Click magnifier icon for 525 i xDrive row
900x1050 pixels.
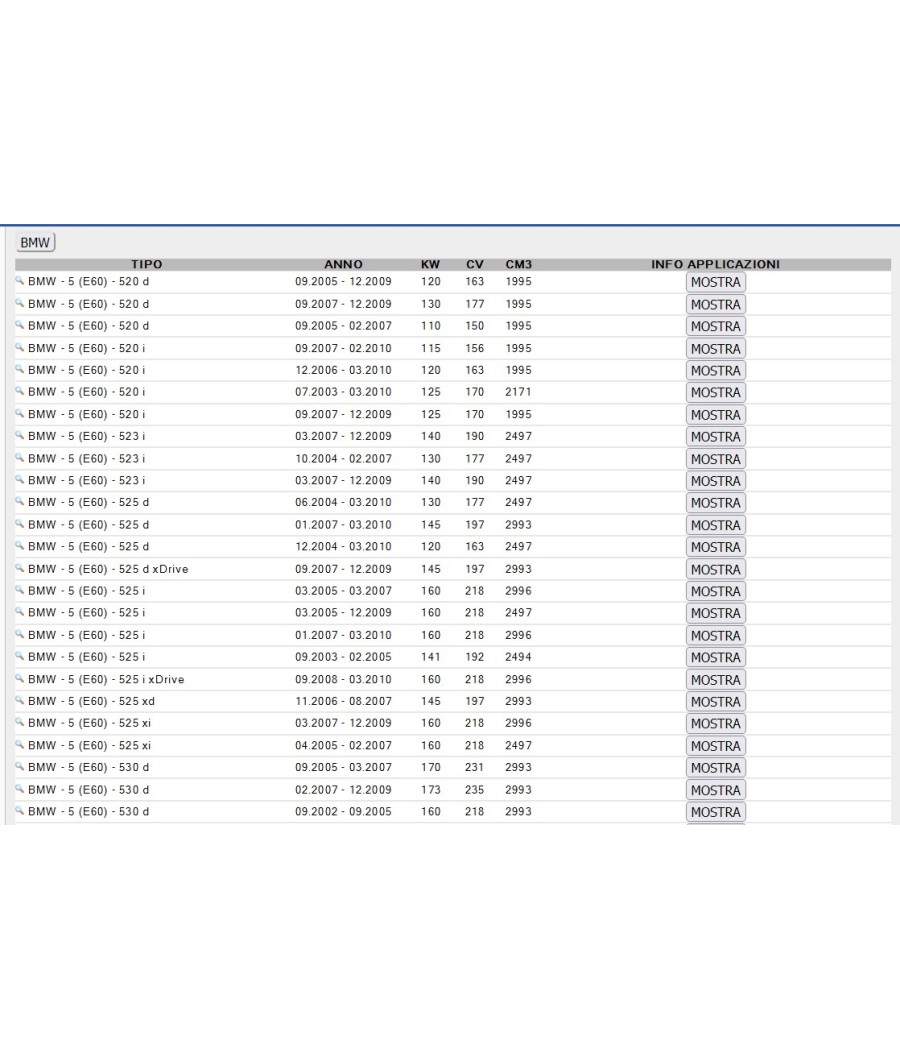pos(20,678)
